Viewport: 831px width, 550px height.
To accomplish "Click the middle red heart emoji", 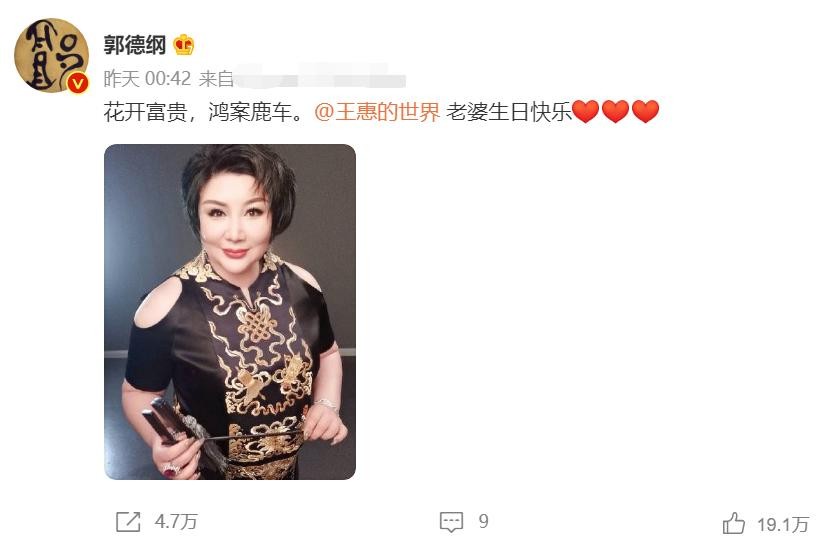I will [x=616, y=112].
